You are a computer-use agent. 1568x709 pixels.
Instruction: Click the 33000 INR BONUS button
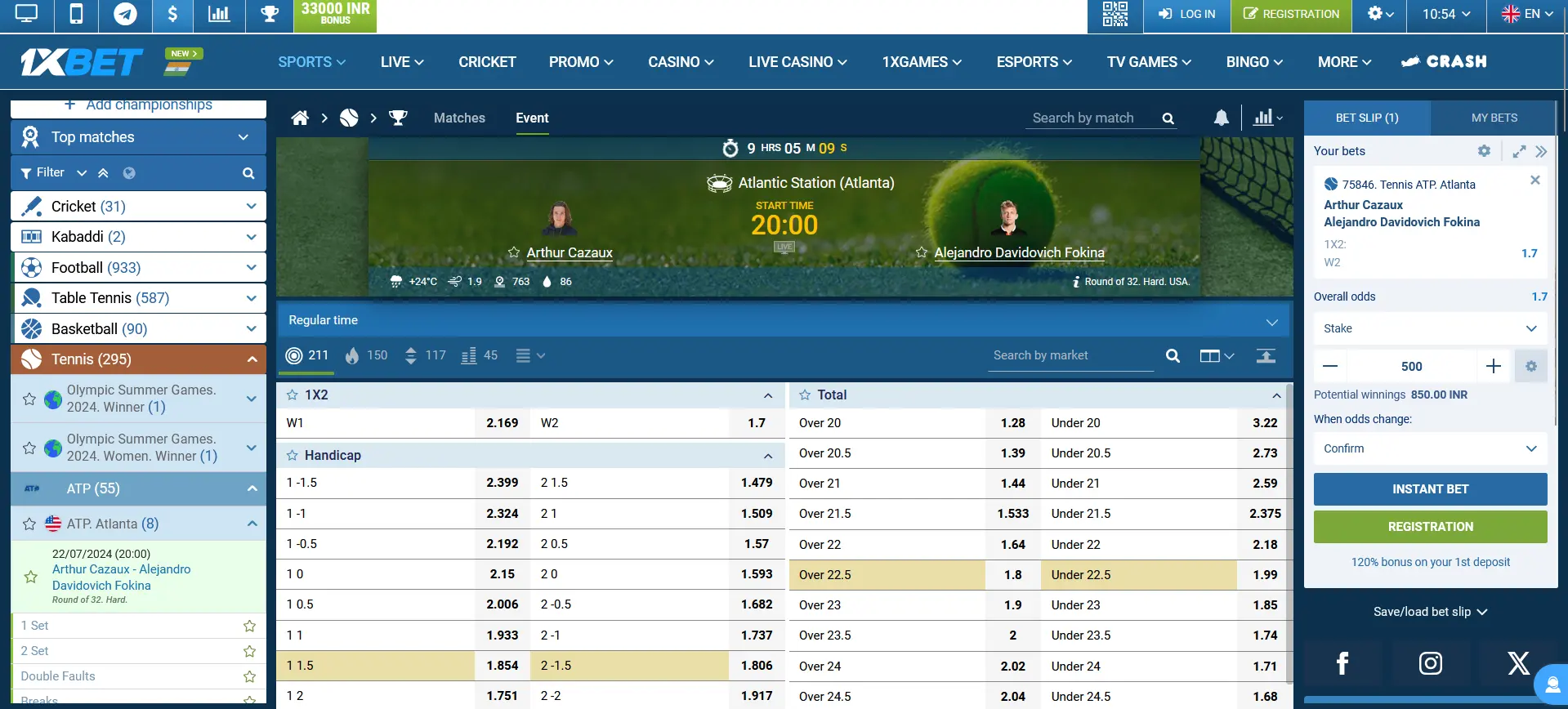pyautogui.click(x=335, y=16)
